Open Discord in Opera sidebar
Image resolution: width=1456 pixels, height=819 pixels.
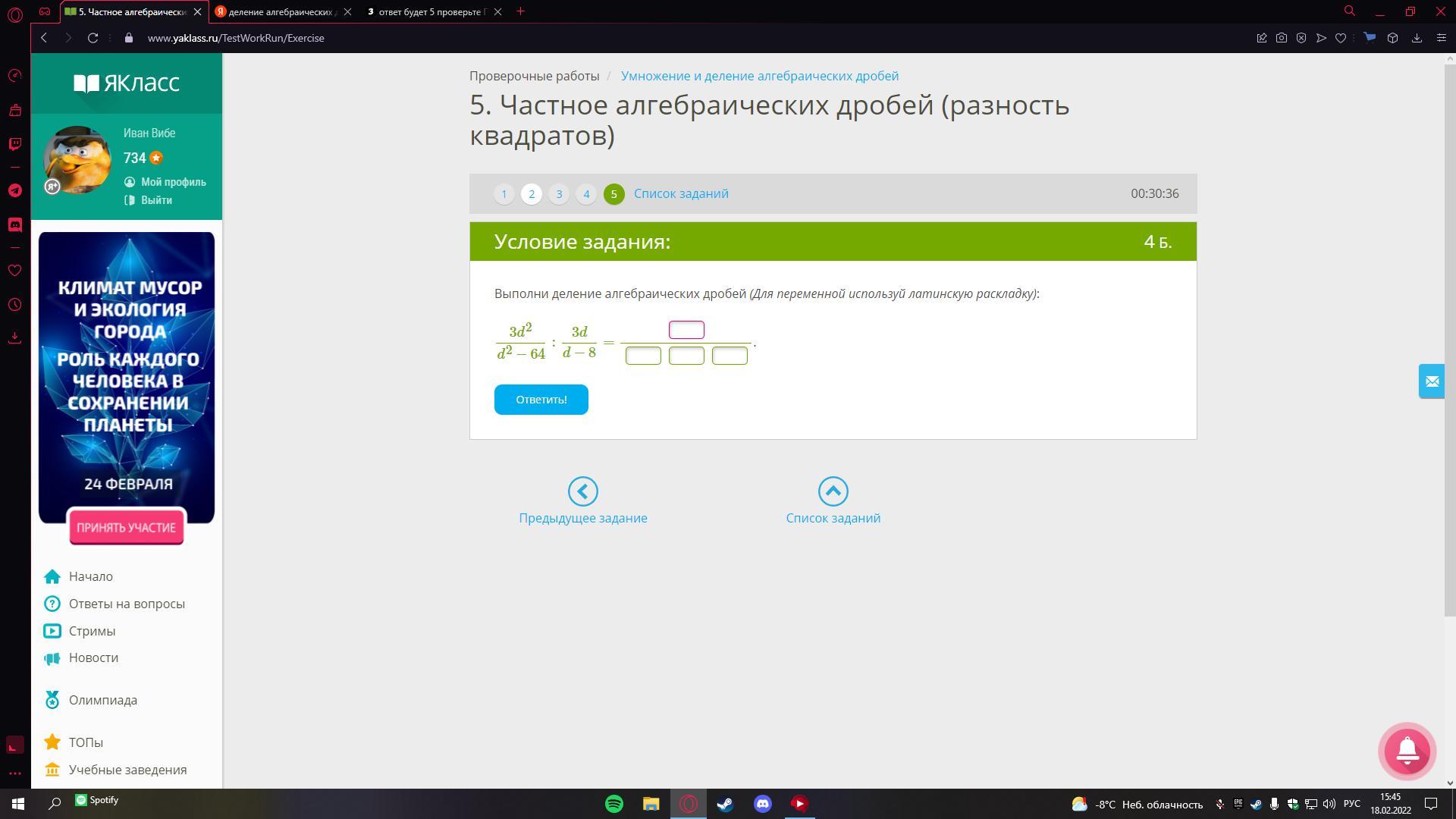(x=14, y=225)
